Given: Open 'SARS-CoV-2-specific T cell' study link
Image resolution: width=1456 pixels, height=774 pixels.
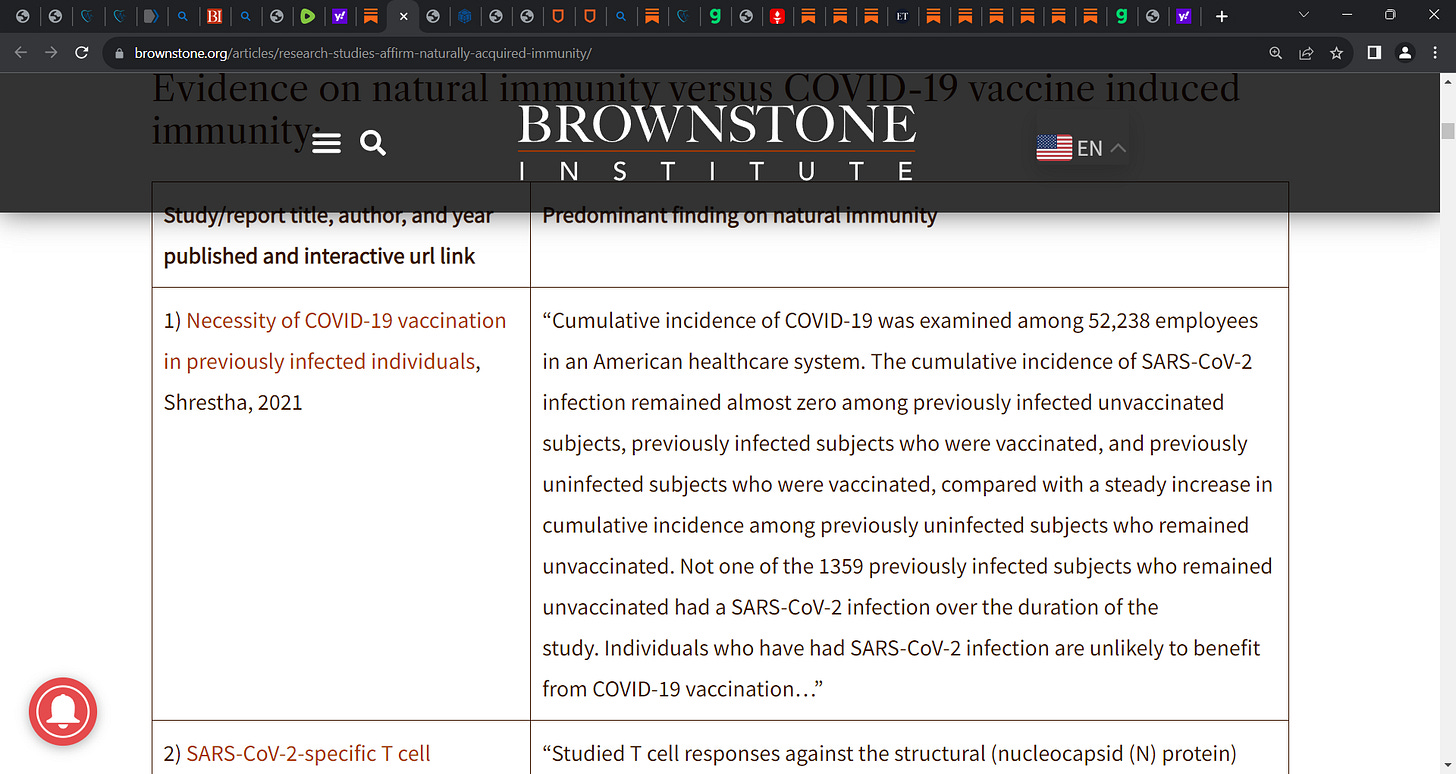Looking at the screenshot, I should (309, 753).
